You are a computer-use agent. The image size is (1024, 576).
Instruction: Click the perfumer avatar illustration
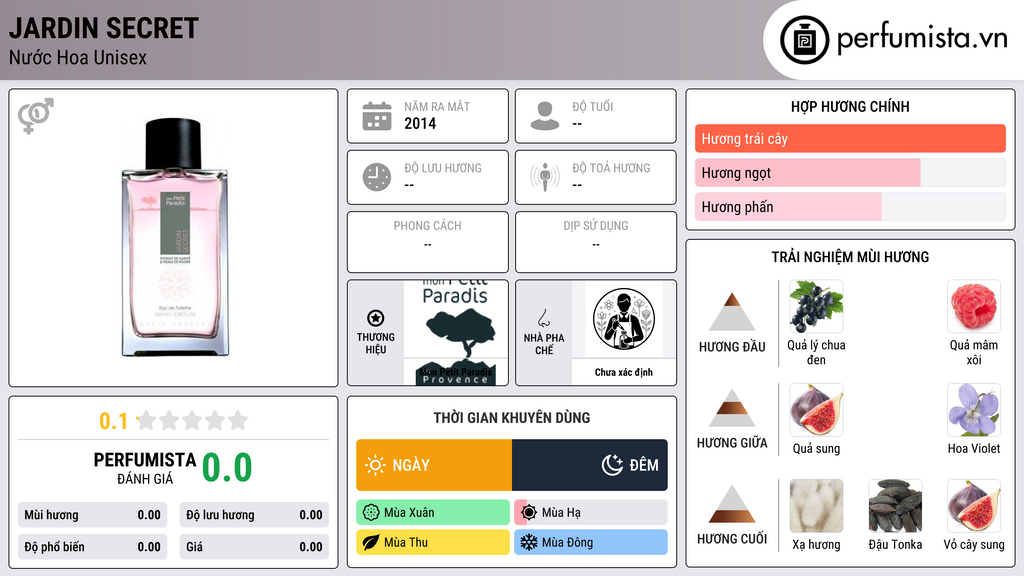pos(624,319)
